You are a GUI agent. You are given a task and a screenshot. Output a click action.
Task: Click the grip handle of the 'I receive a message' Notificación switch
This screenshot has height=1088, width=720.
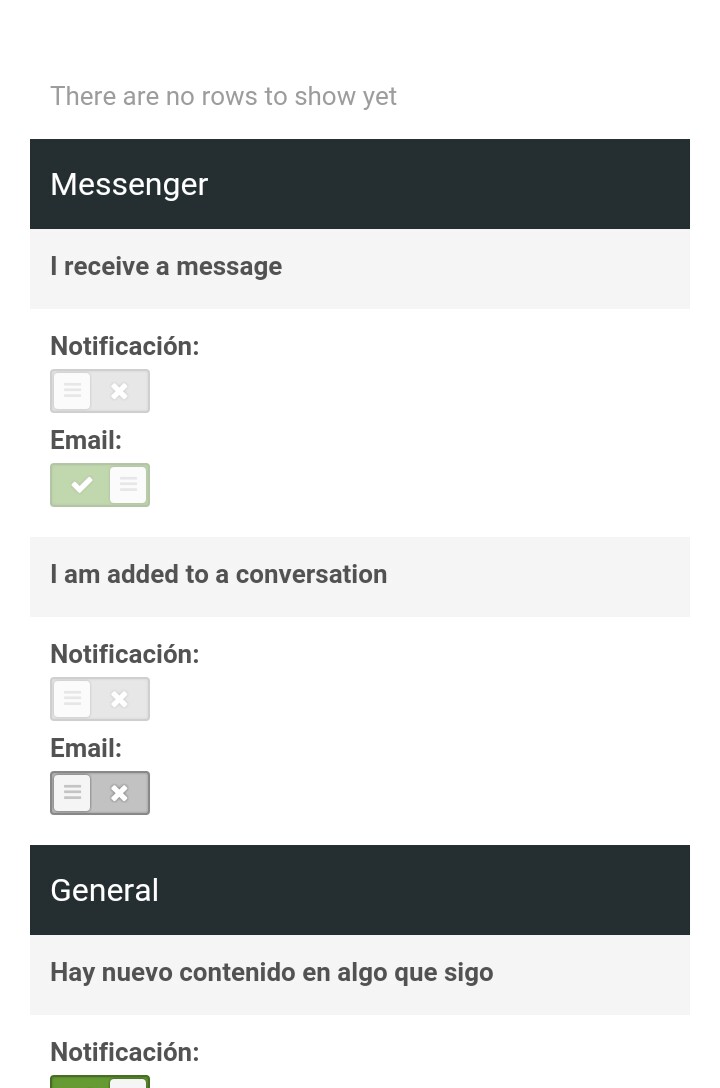[x=72, y=391]
